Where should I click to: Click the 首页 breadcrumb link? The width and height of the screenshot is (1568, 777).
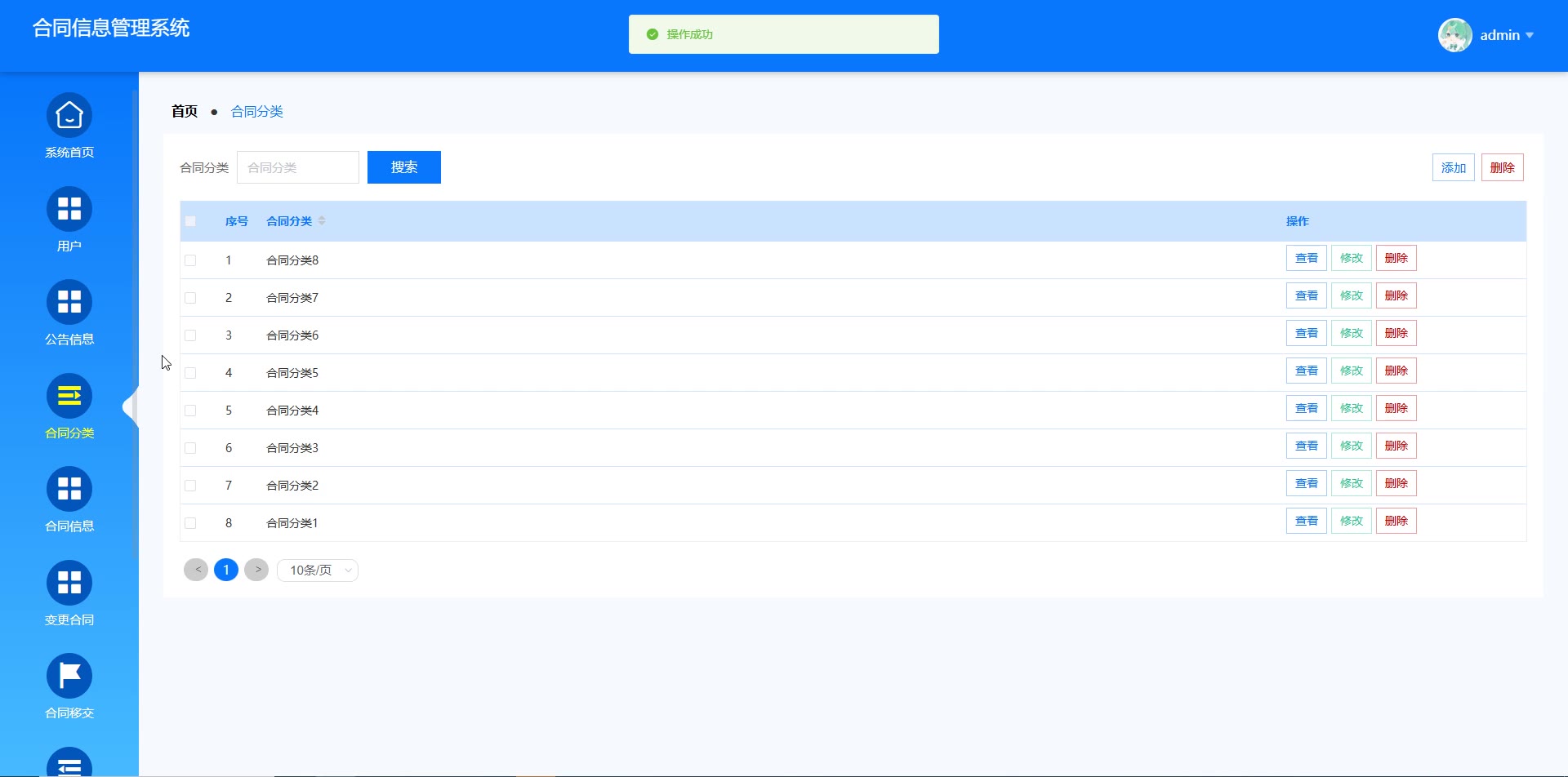[x=185, y=111]
